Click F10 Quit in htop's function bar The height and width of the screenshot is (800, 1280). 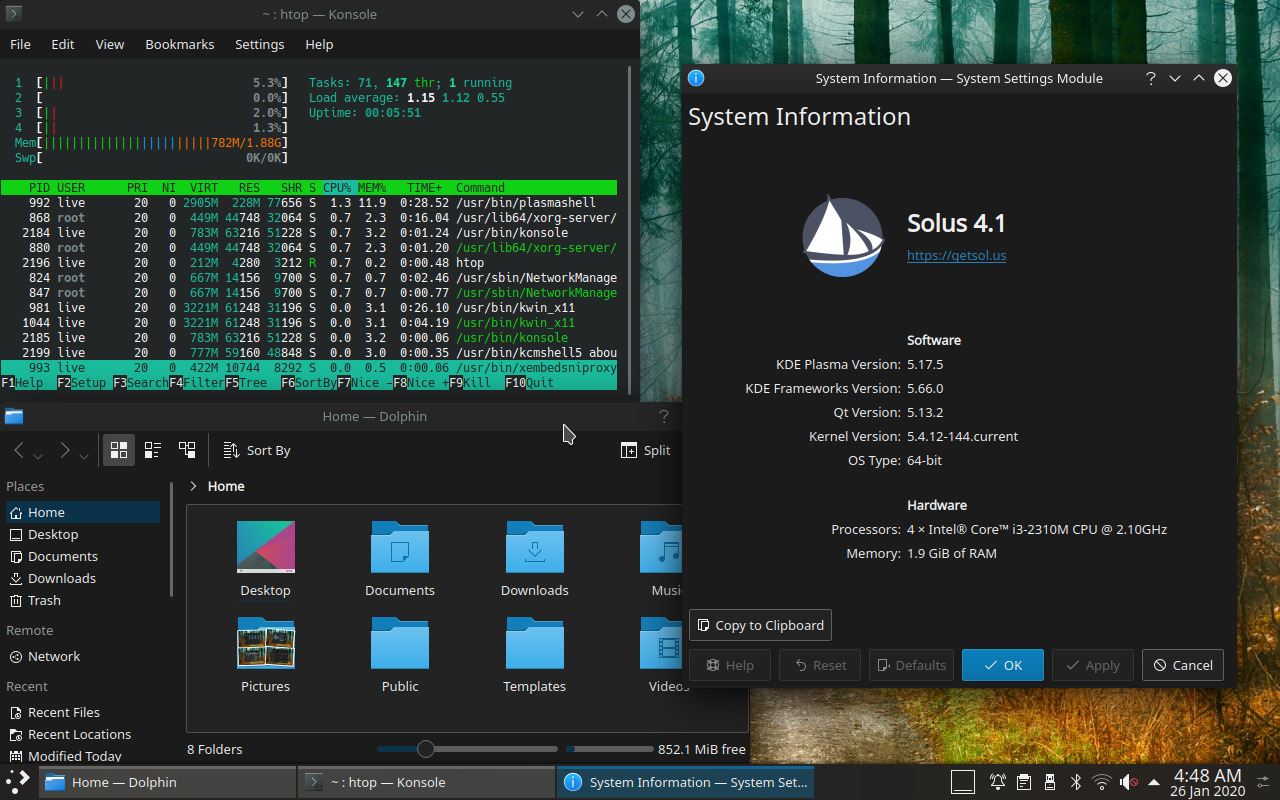(530, 383)
